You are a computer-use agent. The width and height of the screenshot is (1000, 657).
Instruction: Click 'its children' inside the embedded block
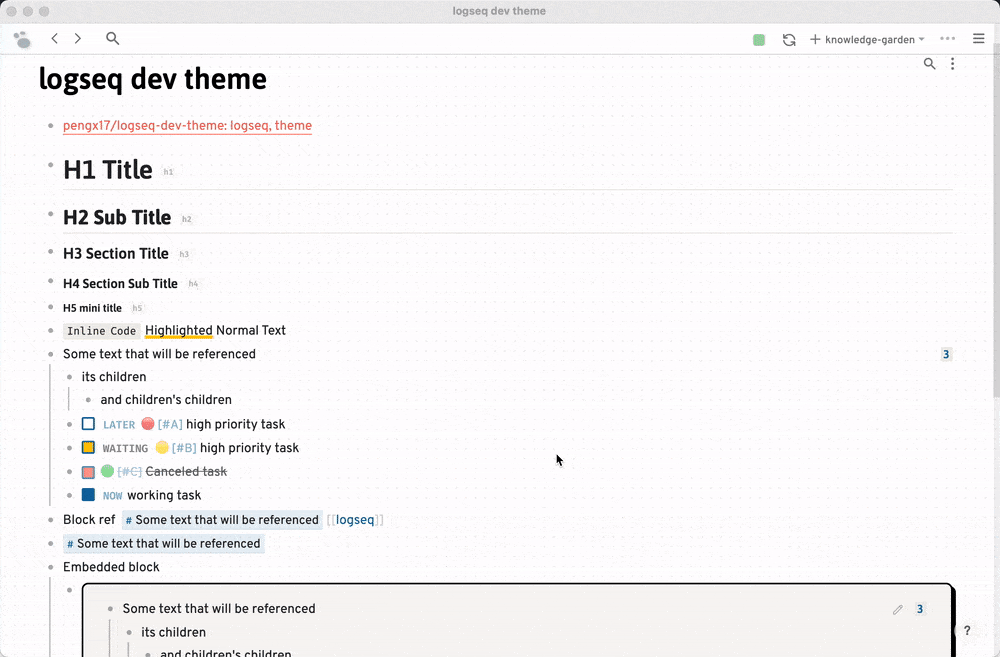point(173,633)
